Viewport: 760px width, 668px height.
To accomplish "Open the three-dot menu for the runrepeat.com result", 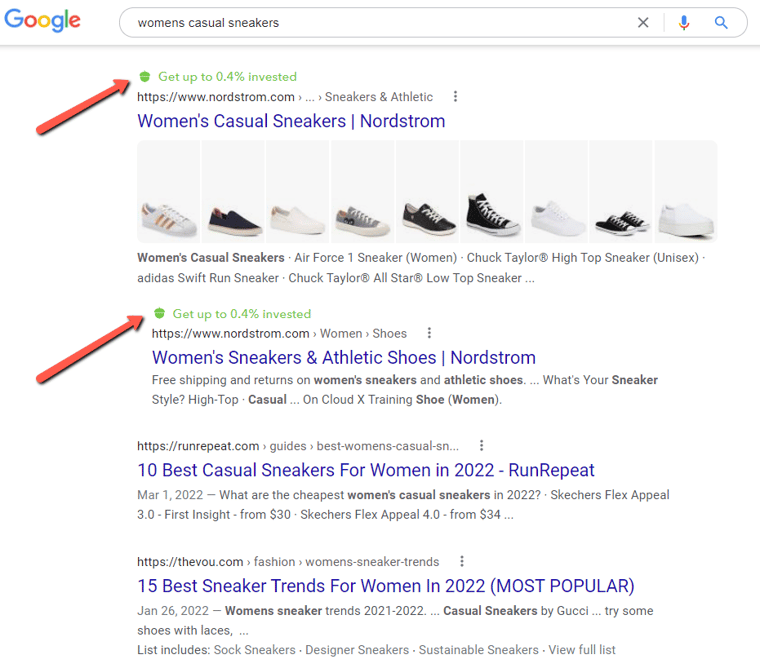I will coord(481,445).
